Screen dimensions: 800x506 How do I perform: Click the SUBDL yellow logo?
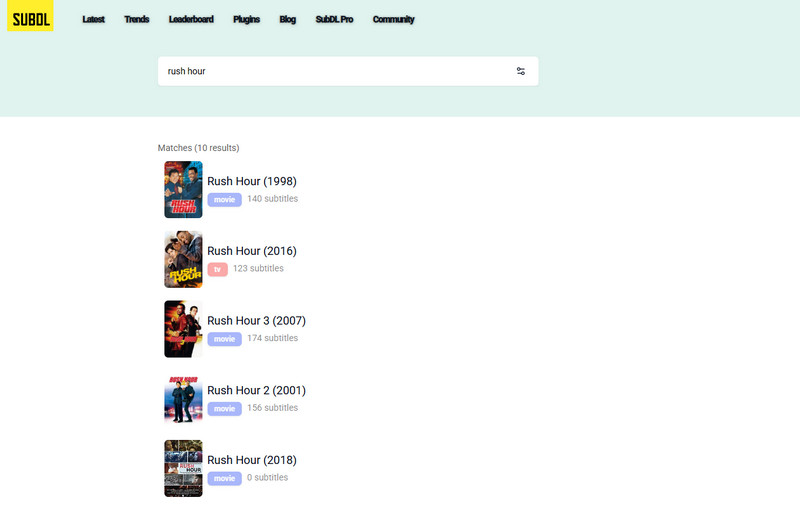click(x=30, y=16)
